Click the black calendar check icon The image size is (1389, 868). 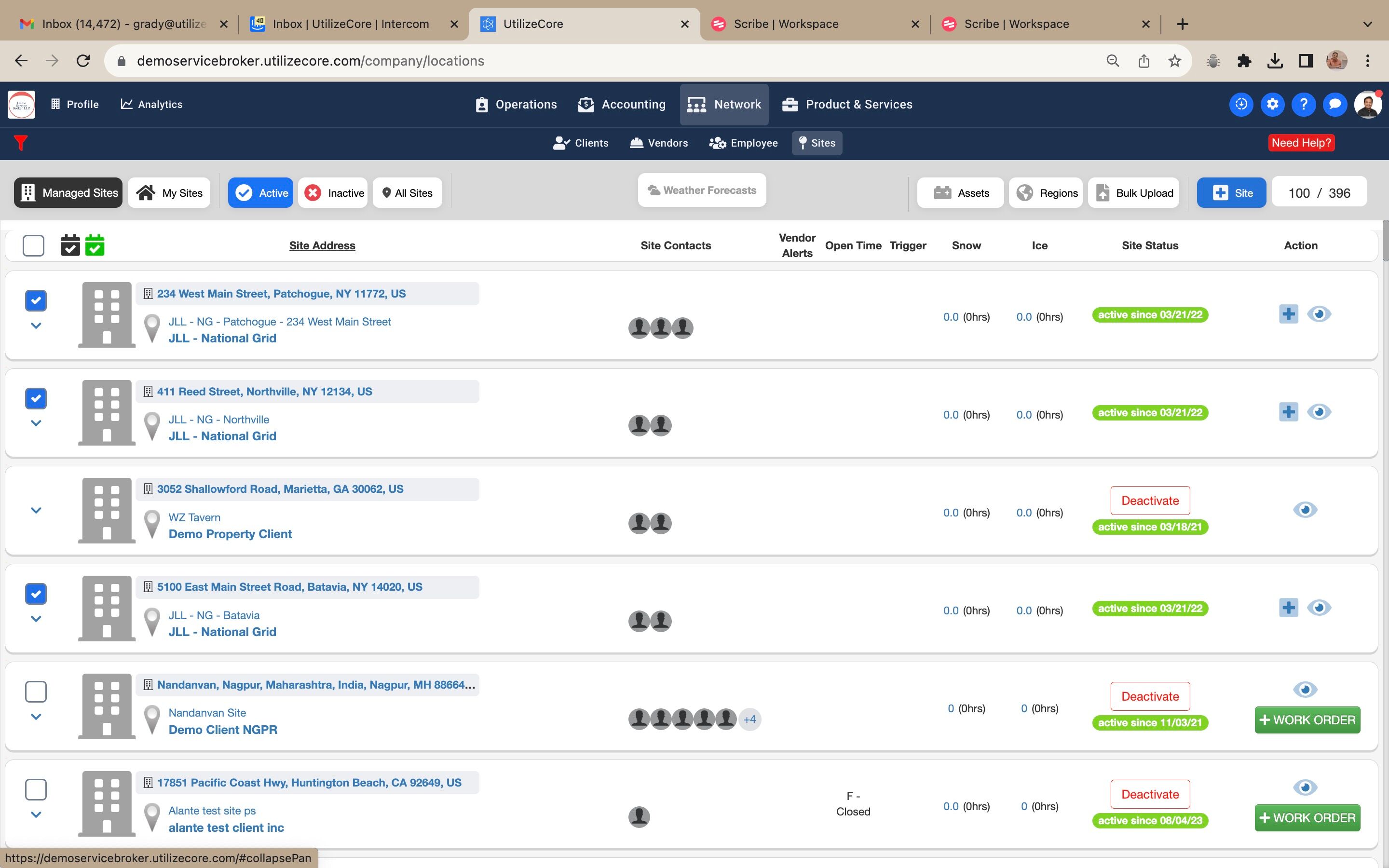click(70, 245)
